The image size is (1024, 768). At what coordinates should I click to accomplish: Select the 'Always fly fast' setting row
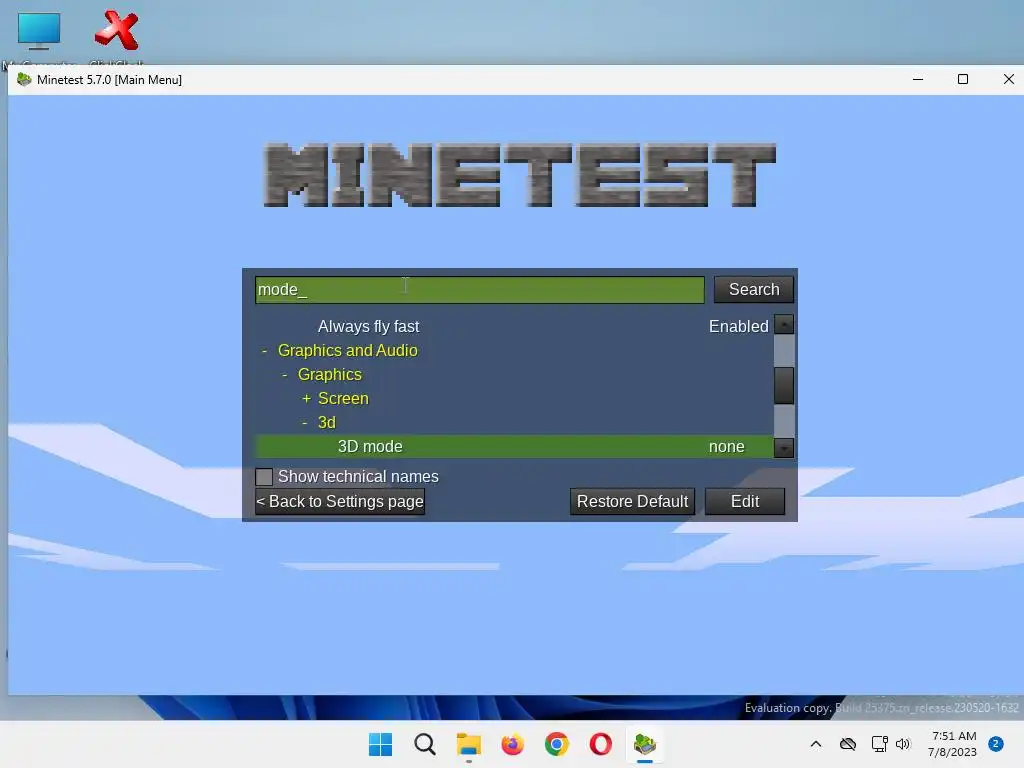(513, 327)
